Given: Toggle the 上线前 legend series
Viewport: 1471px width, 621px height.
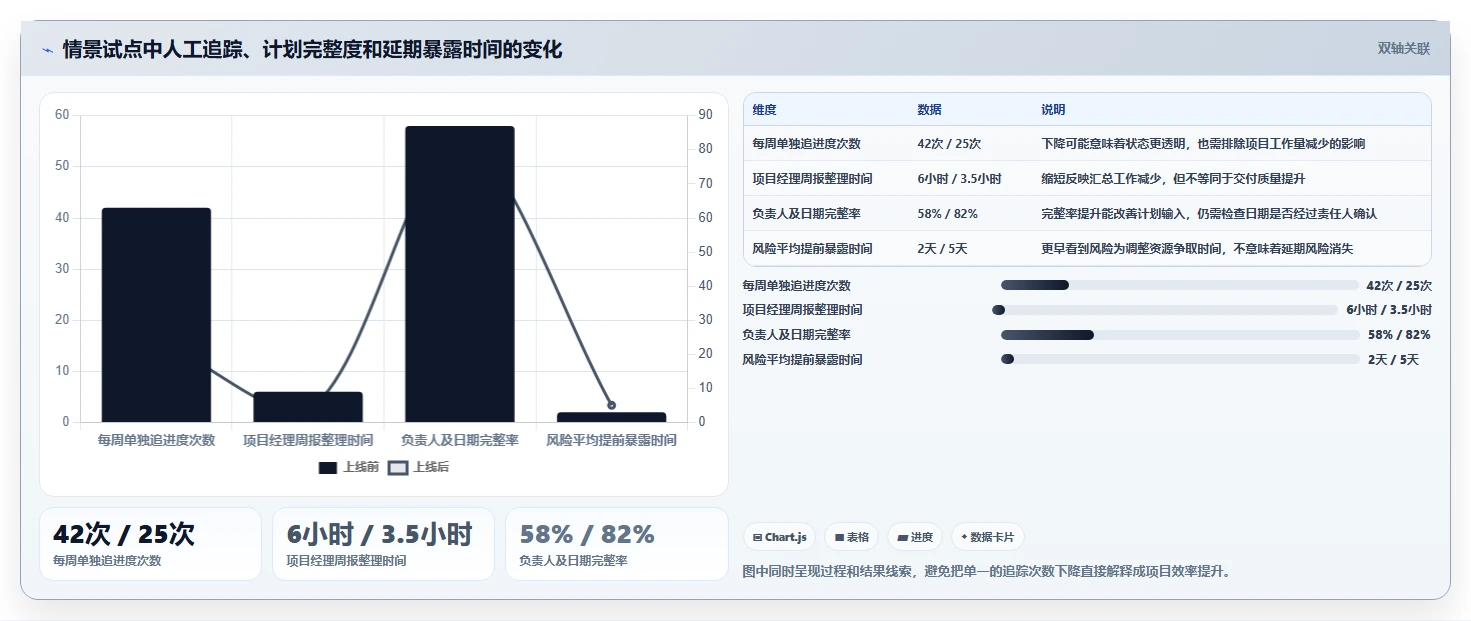Looking at the screenshot, I should pyautogui.click(x=348, y=467).
